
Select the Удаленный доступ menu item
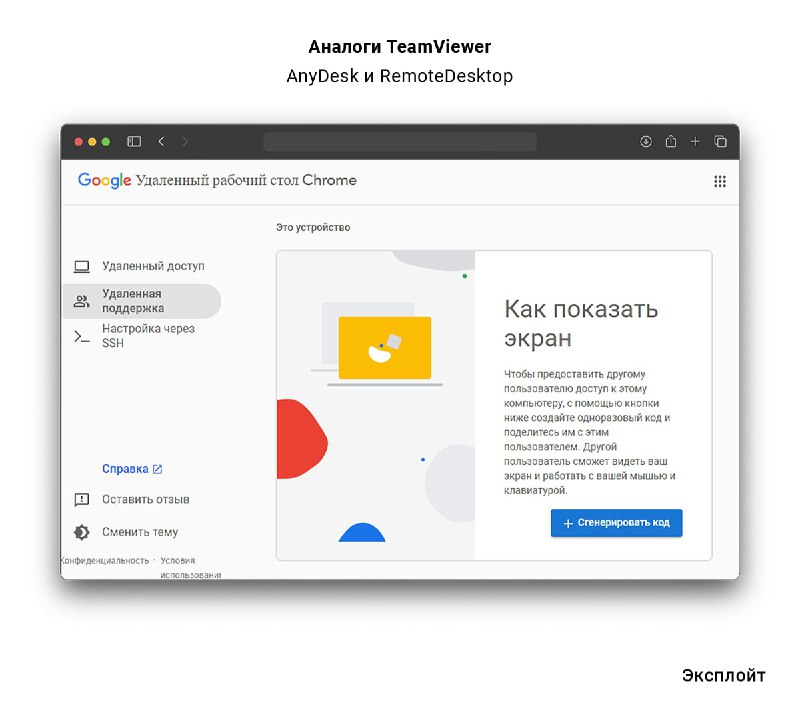coord(153,266)
